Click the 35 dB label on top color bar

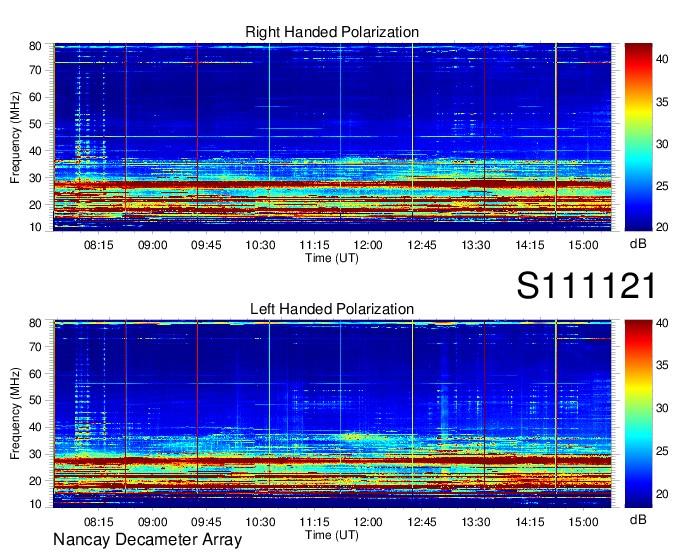(x=662, y=102)
